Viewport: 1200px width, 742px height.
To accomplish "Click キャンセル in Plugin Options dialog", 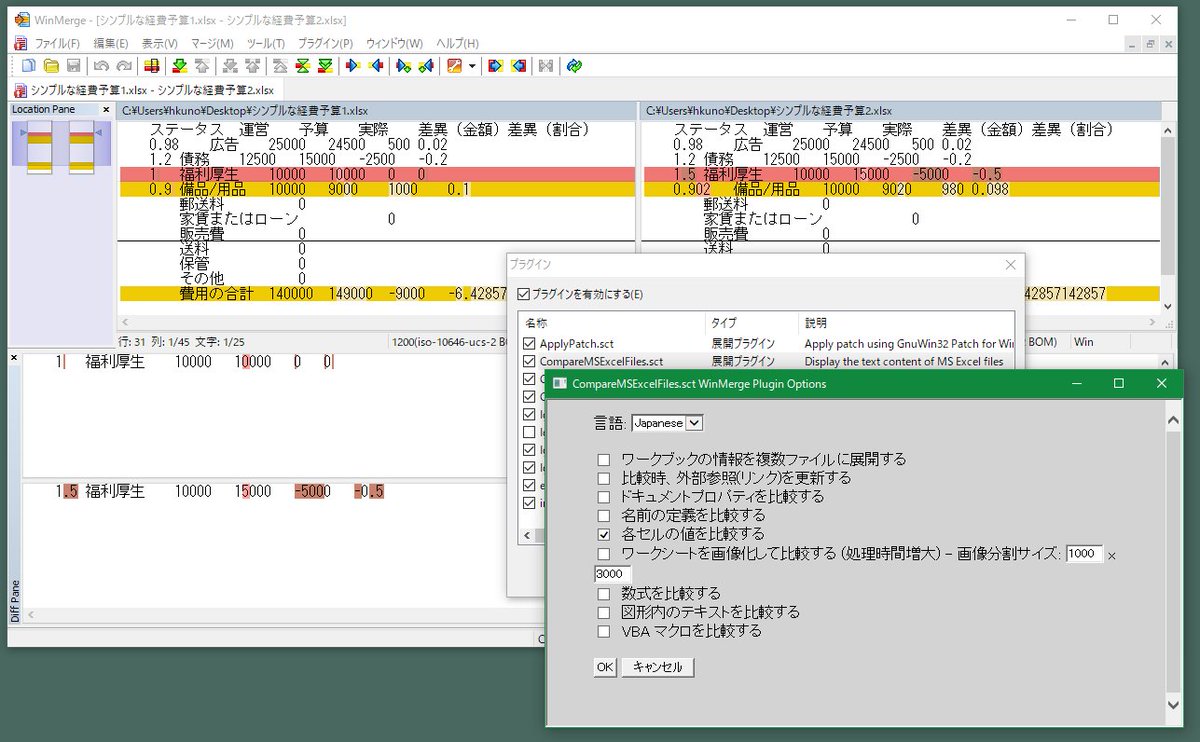I will pos(657,667).
